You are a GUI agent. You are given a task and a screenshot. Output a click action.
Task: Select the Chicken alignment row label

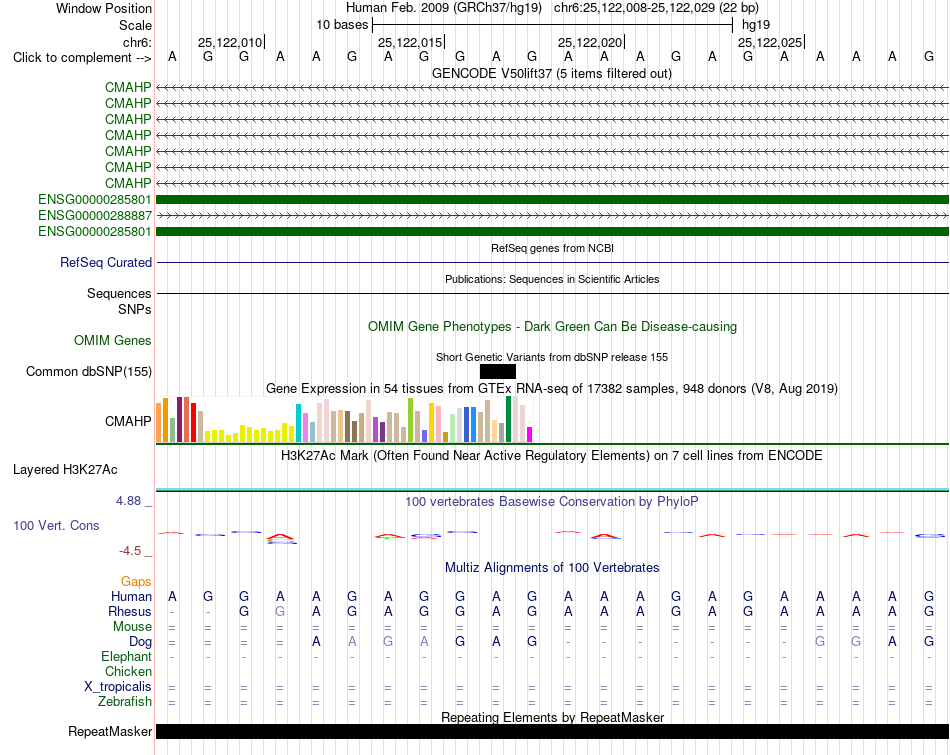pos(128,671)
